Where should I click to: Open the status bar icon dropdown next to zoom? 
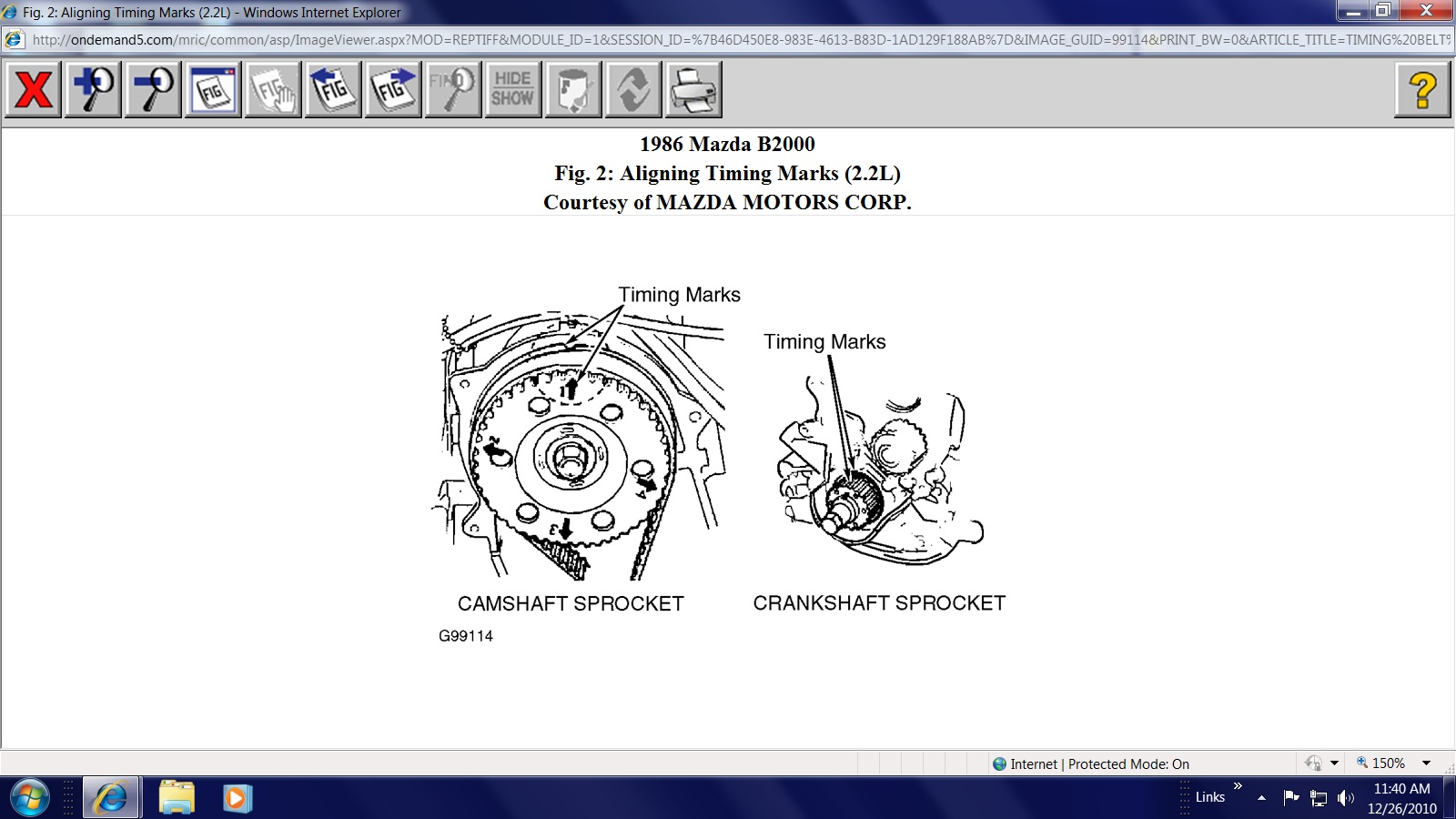pyautogui.click(x=1334, y=763)
